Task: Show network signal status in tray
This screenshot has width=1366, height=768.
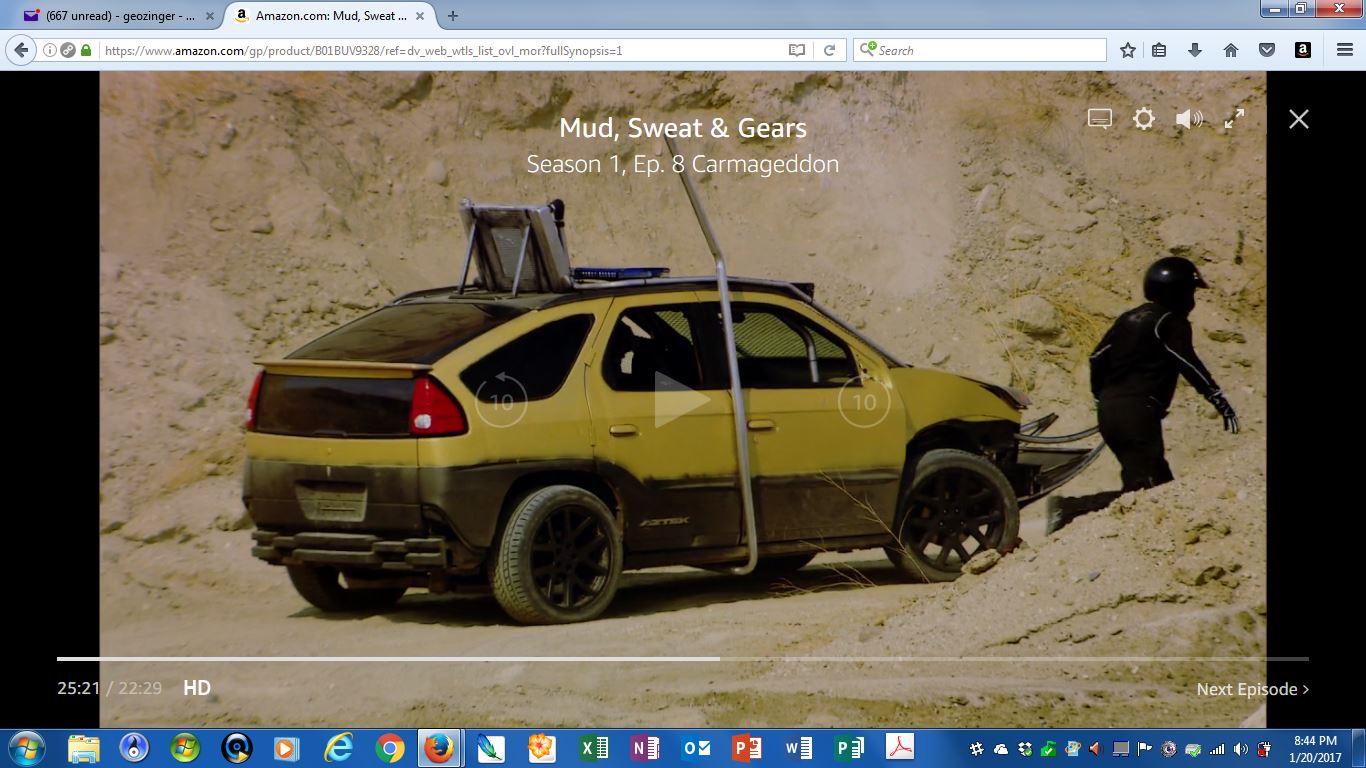Action: point(1217,748)
